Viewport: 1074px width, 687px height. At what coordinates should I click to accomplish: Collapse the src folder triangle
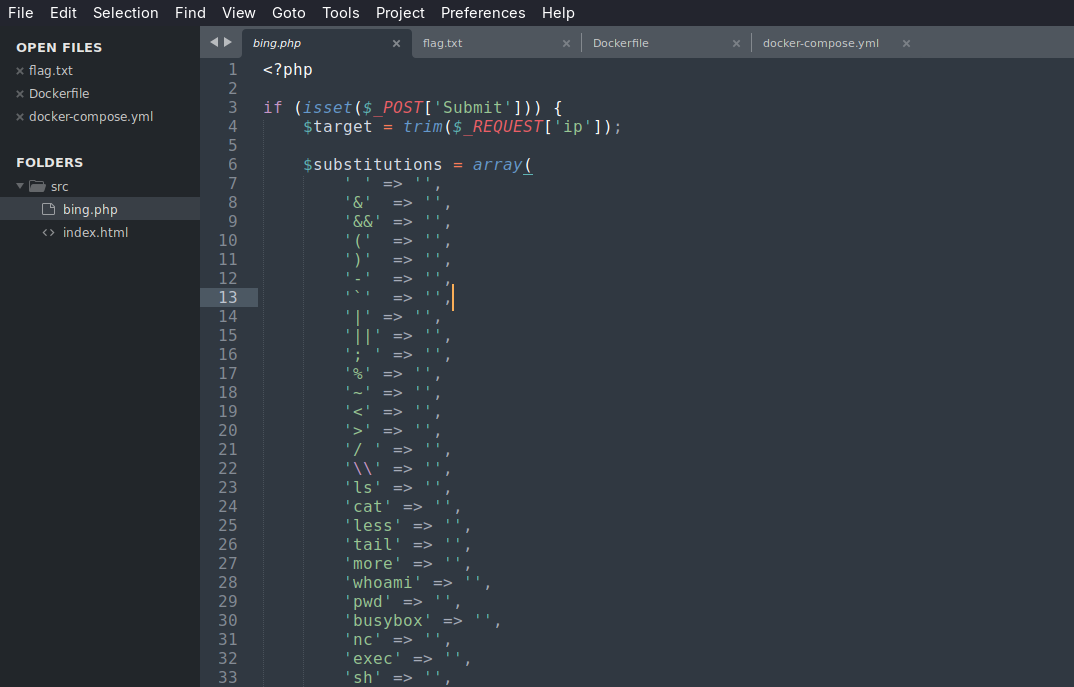pyautogui.click(x=20, y=186)
